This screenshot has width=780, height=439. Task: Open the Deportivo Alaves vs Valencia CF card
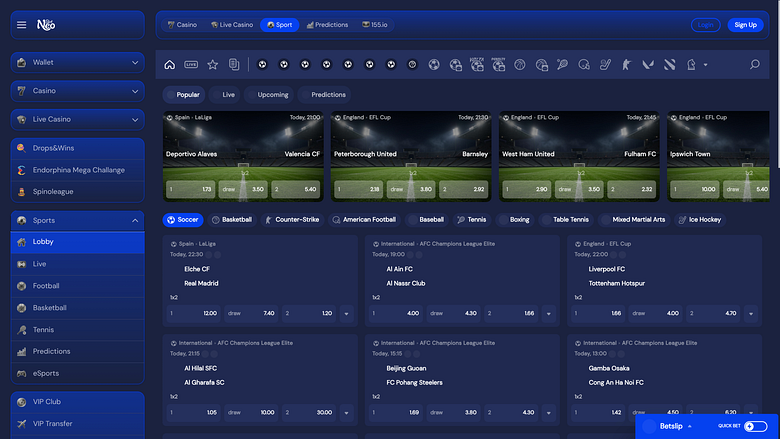243,156
